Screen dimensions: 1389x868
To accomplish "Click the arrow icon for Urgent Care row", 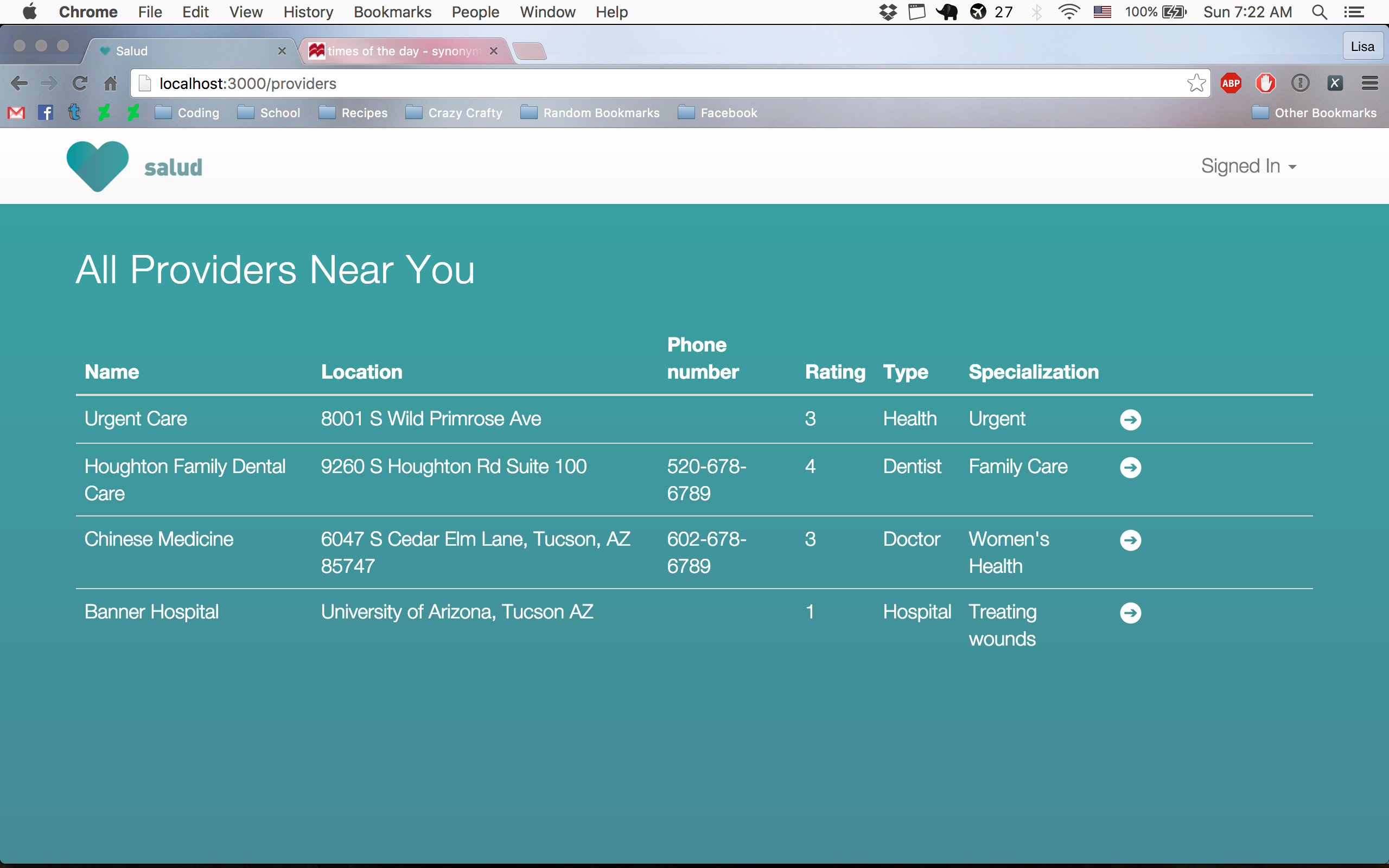I will 1130,420.
